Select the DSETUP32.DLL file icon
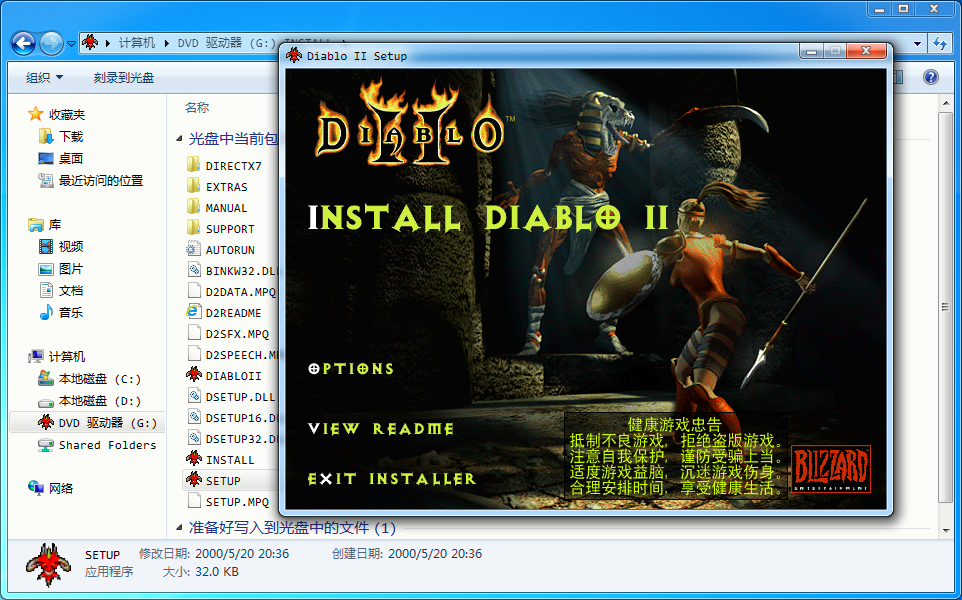Screen dimensions: 962x600 coord(193,438)
